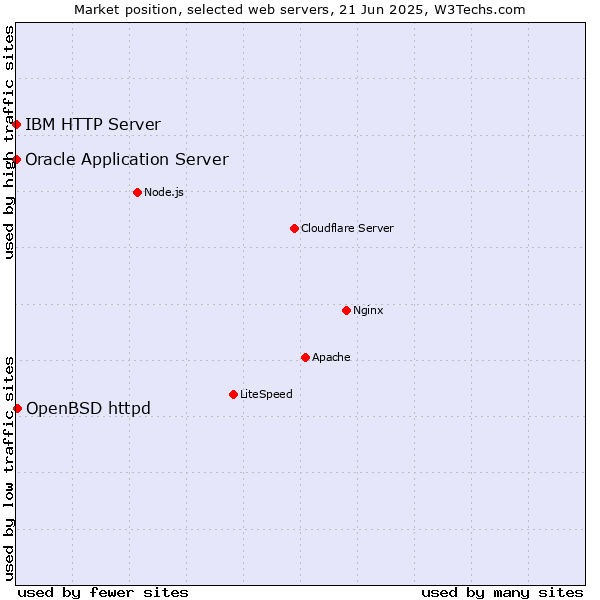Select the 'Apache' label text
Screen dimensions: 600x600
[331, 357]
